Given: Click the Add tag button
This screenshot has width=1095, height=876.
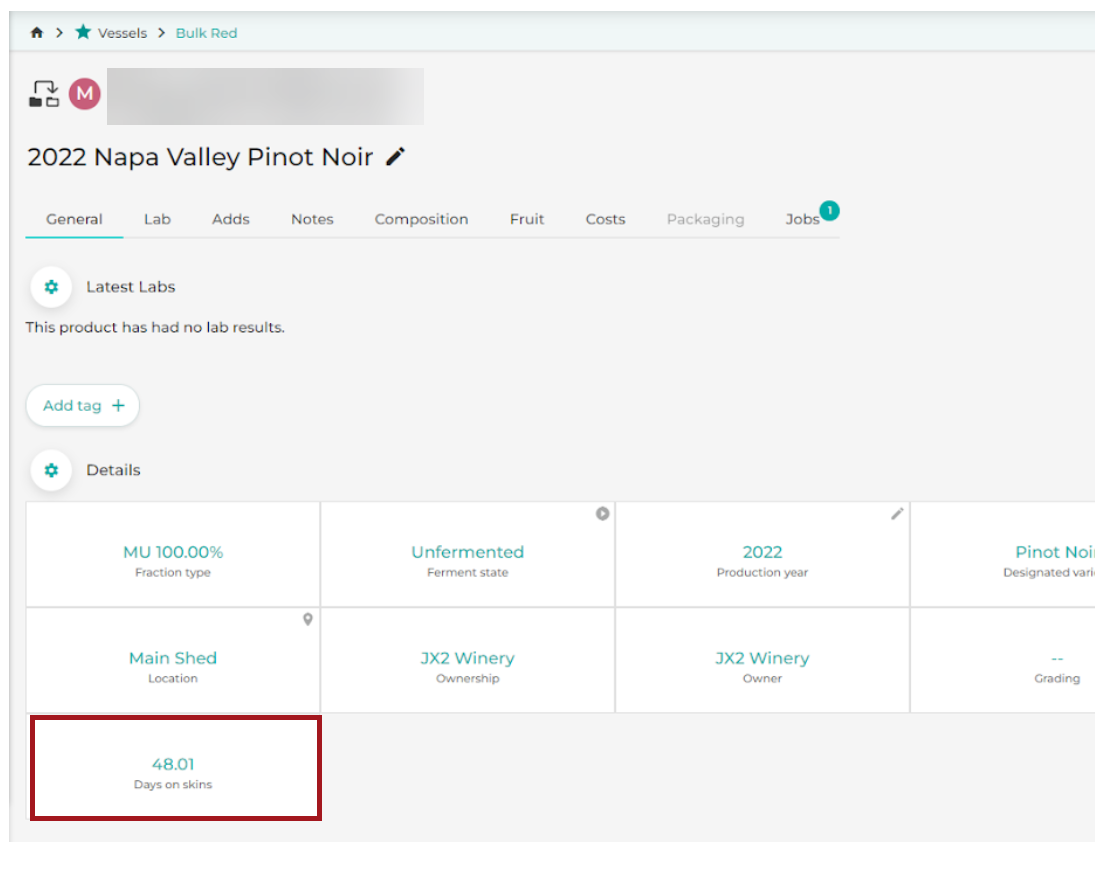Looking at the screenshot, I should 82,406.
